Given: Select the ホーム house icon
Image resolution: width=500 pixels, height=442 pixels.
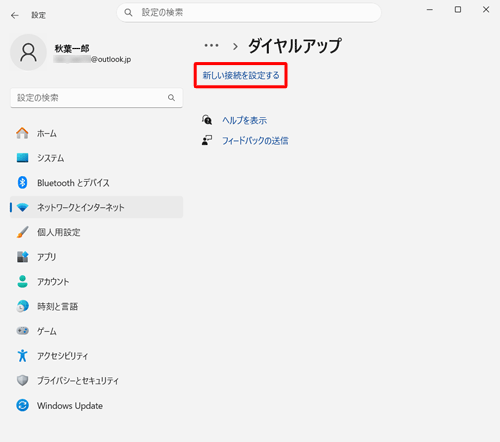Looking at the screenshot, I should coord(22,133).
